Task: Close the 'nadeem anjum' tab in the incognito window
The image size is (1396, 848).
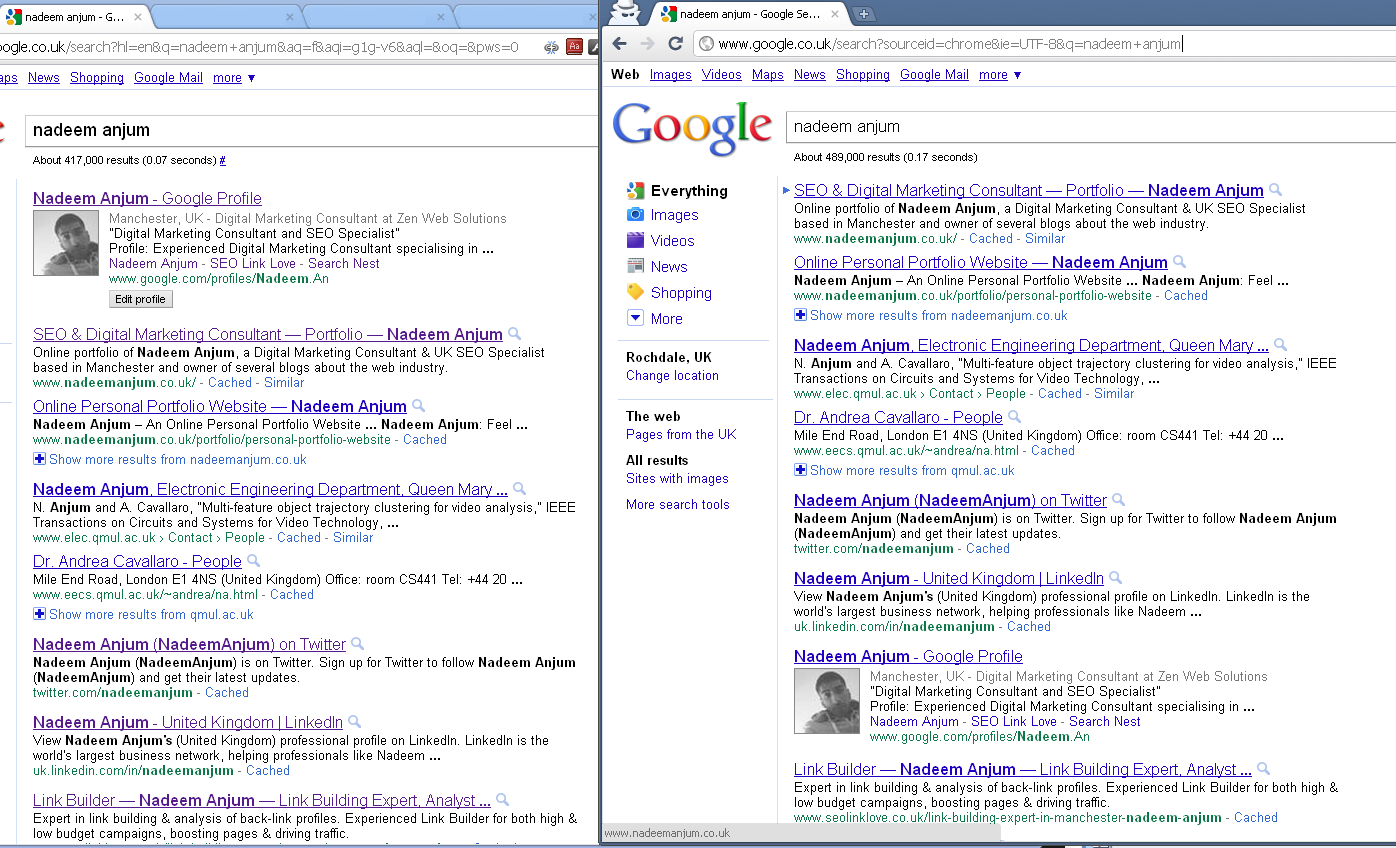Action: click(834, 15)
